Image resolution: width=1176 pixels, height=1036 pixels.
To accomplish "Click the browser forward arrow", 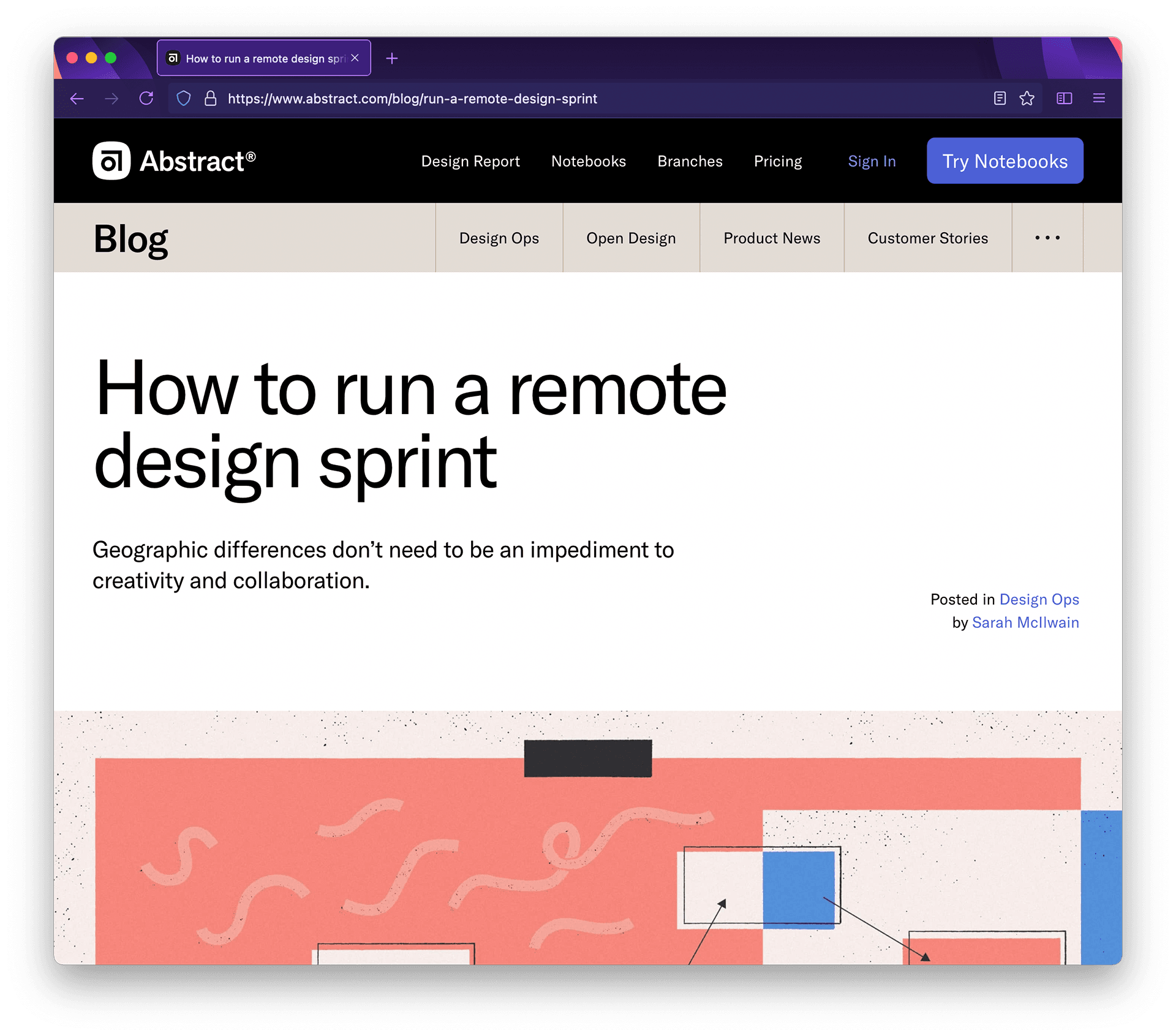I will [x=111, y=99].
